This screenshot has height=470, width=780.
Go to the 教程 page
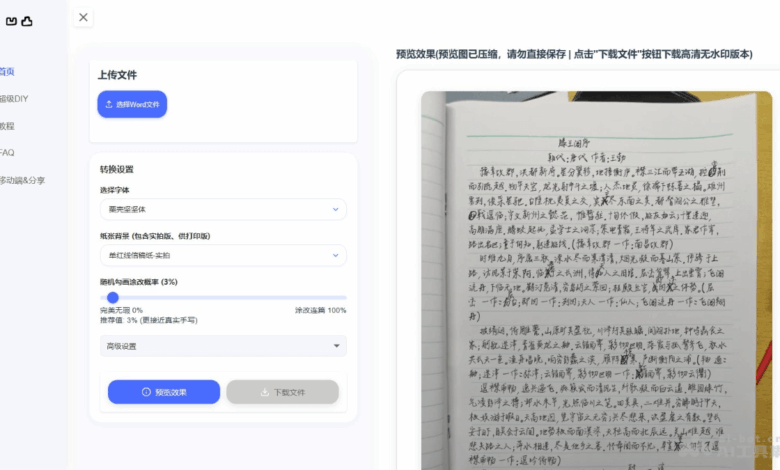tap(7, 126)
